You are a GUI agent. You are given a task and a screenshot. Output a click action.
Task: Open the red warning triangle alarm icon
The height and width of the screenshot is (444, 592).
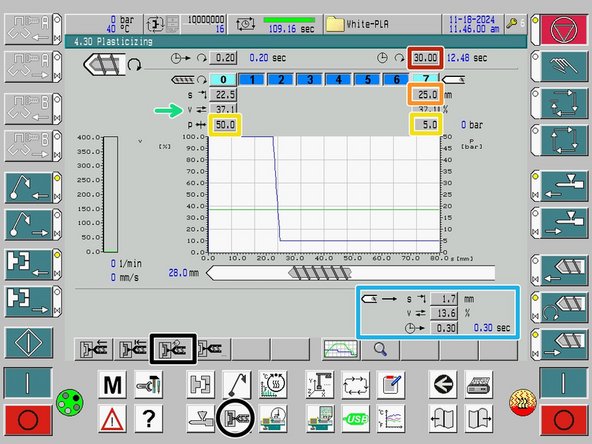tap(112, 419)
